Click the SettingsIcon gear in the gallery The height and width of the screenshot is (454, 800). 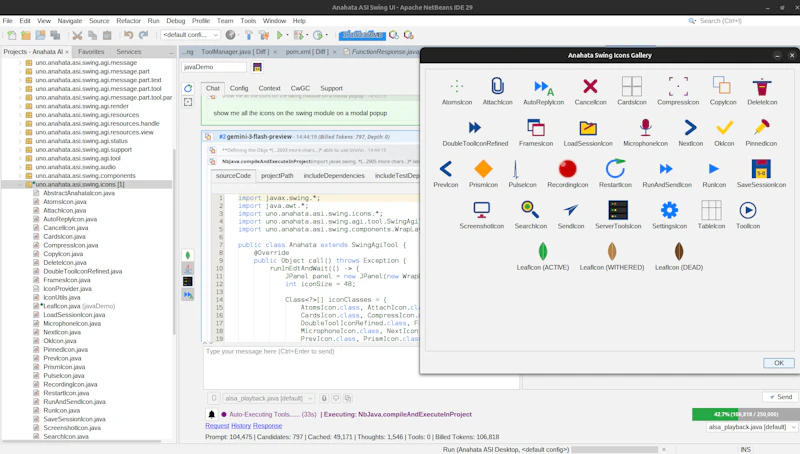[x=669, y=210]
